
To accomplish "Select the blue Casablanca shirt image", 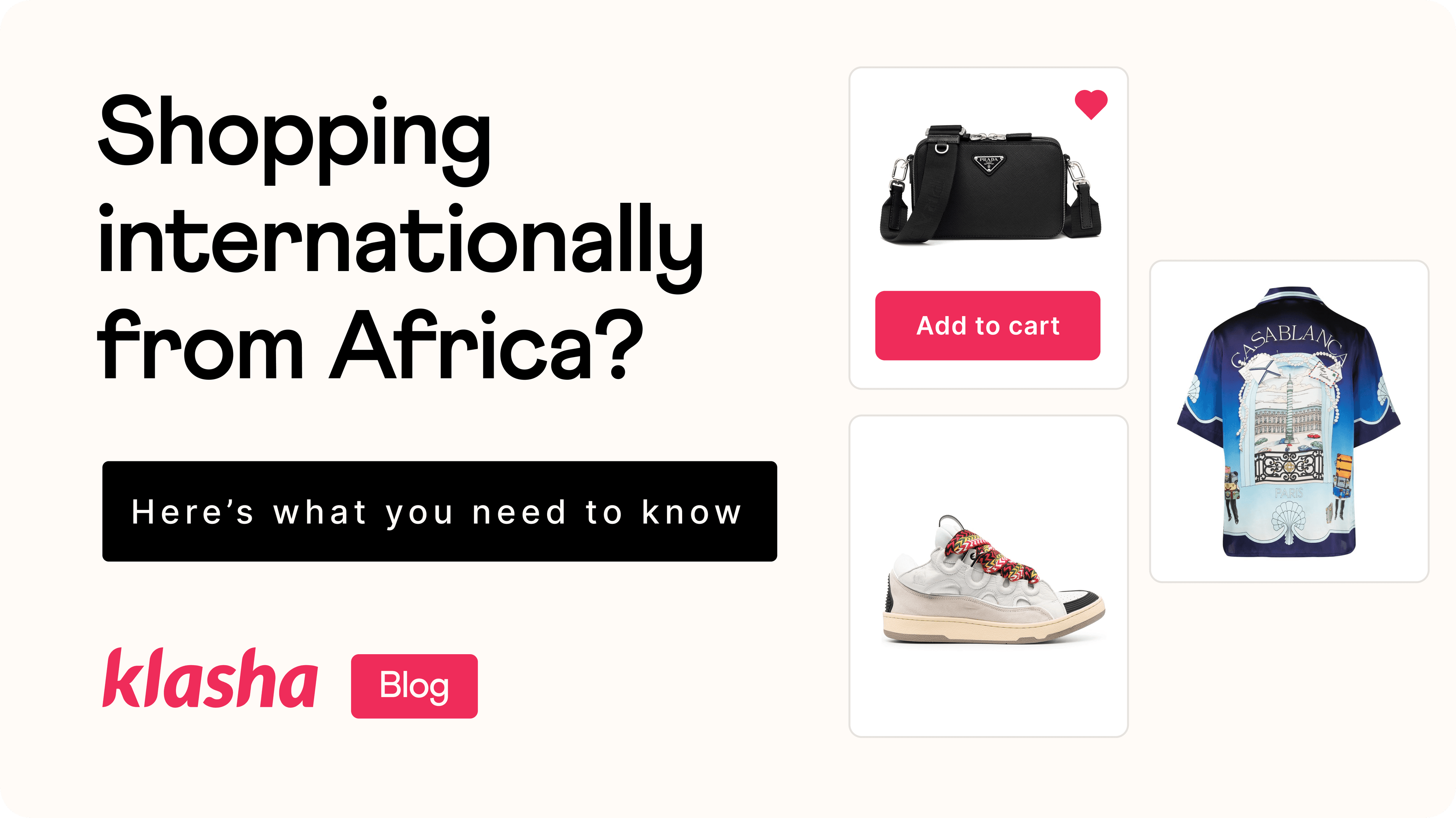I will (x=1289, y=422).
